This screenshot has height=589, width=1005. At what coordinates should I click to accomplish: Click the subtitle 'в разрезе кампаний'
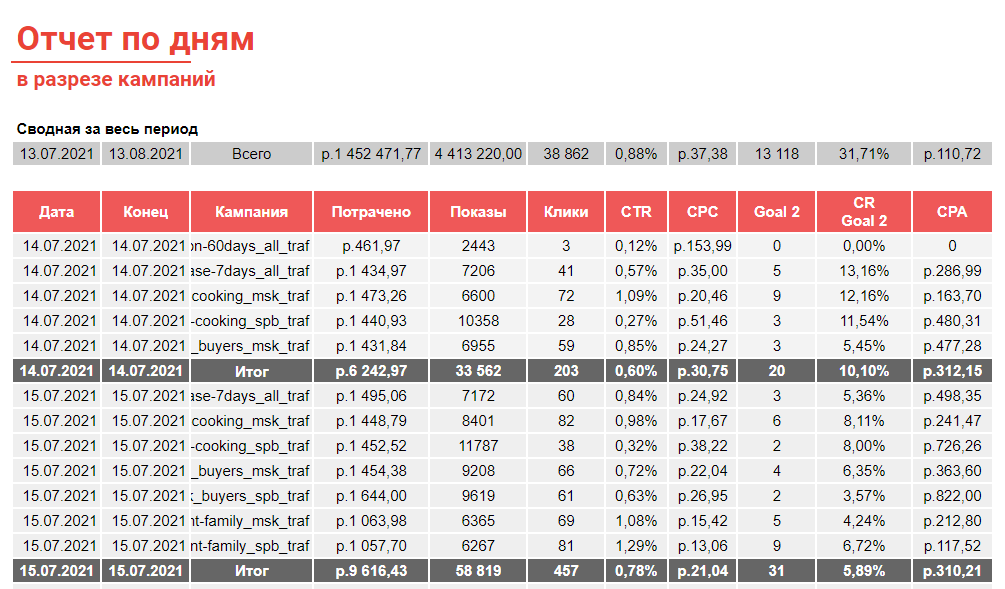coord(116,79)
